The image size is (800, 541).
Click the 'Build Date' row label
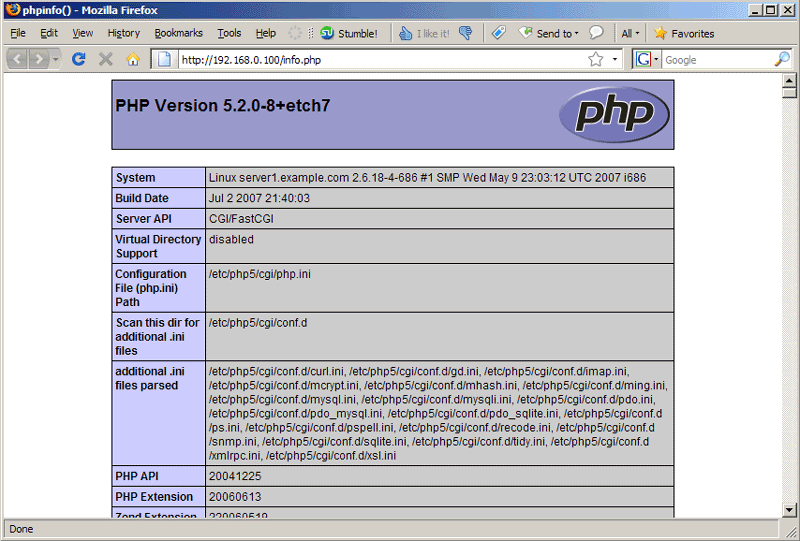(142, 198)
